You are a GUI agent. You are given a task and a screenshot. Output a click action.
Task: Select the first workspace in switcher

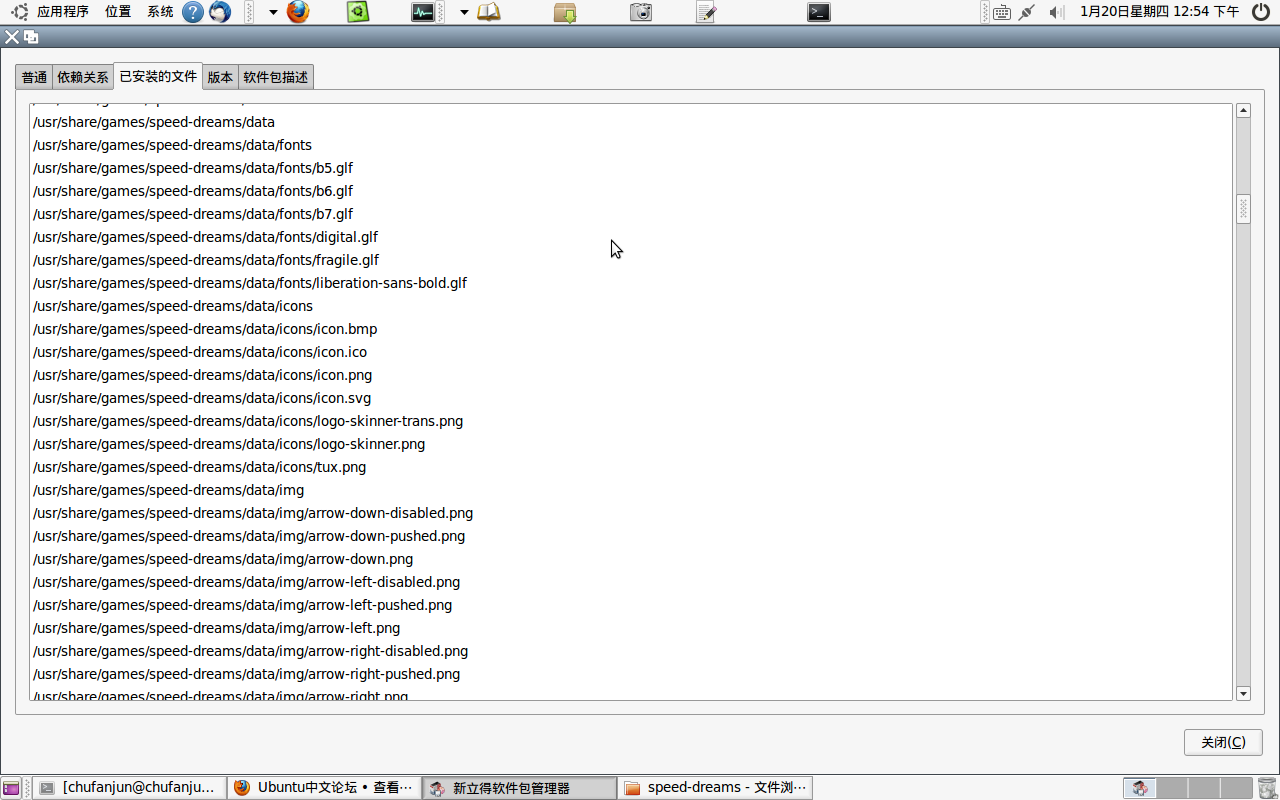[1140, 788]
